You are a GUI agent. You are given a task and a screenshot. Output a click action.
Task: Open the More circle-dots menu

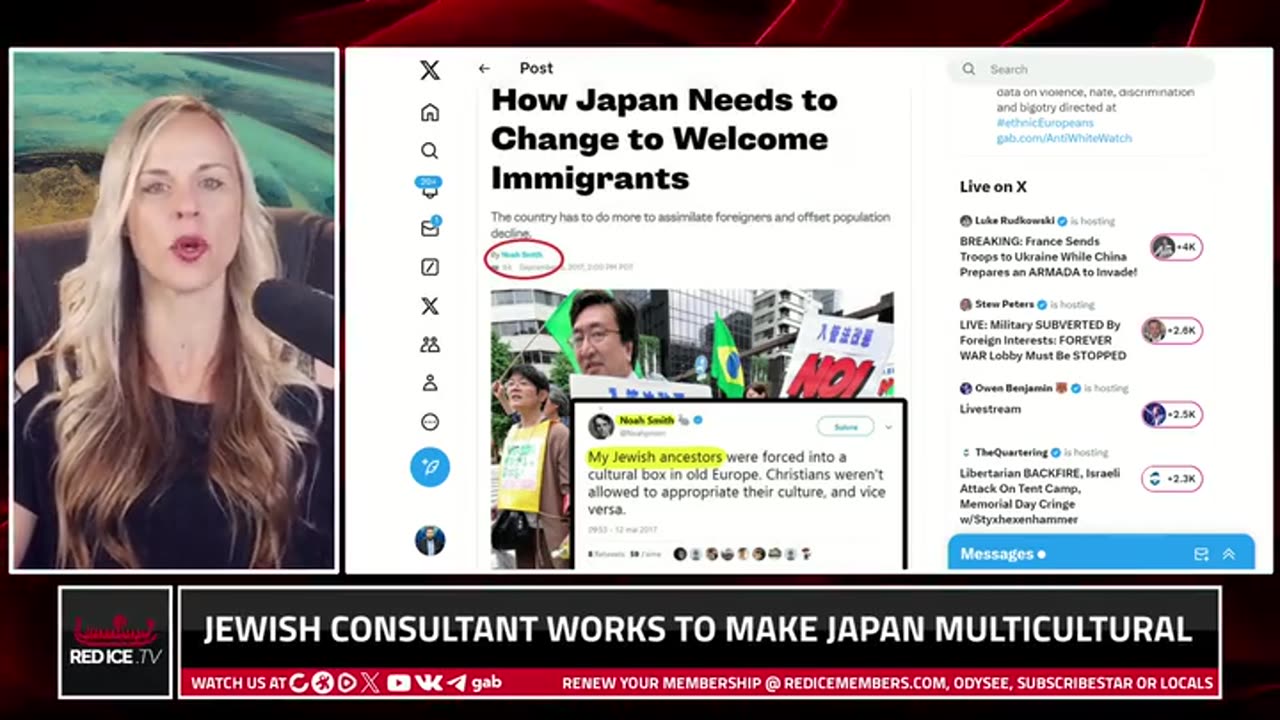[x=430, y=422]
